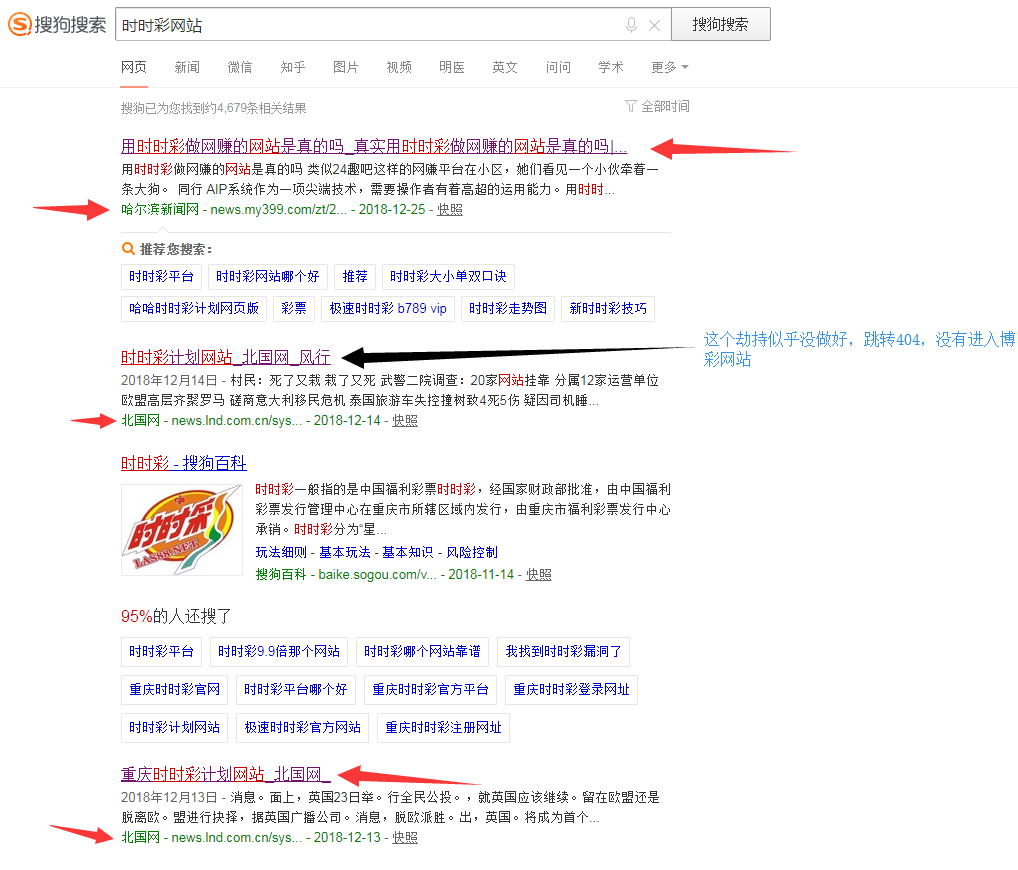
Task: Click suggested search 哈哈时时彩计划网页版
Action: coord(193,308)
